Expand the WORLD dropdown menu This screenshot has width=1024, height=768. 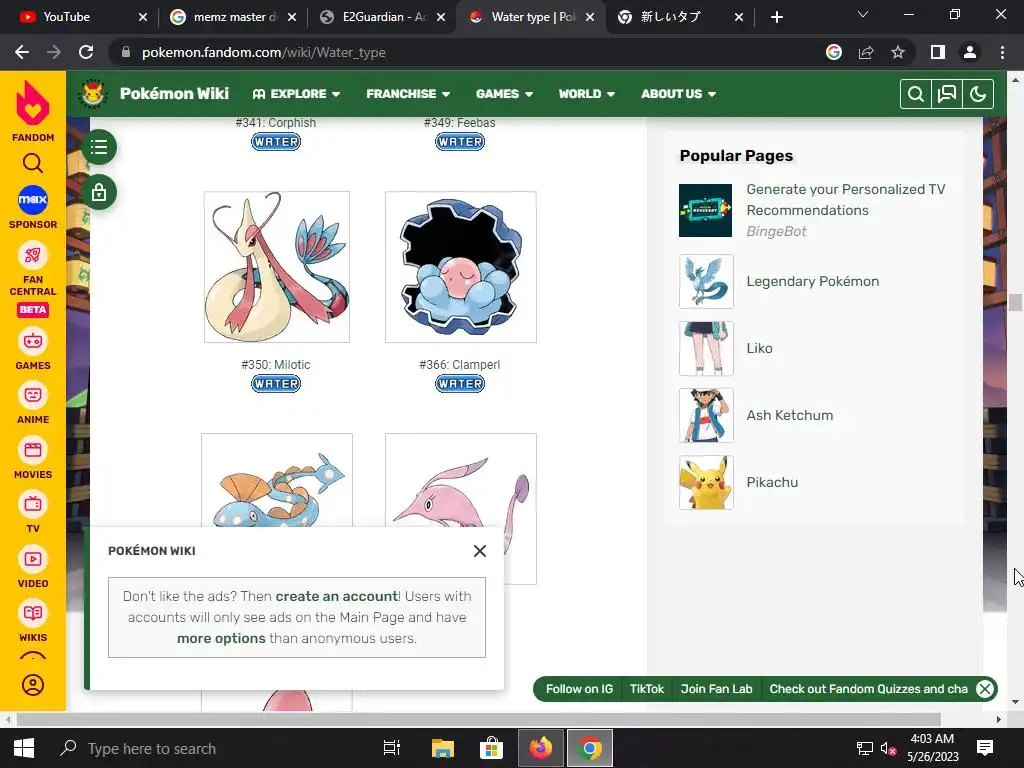click(x=586, y=94)
